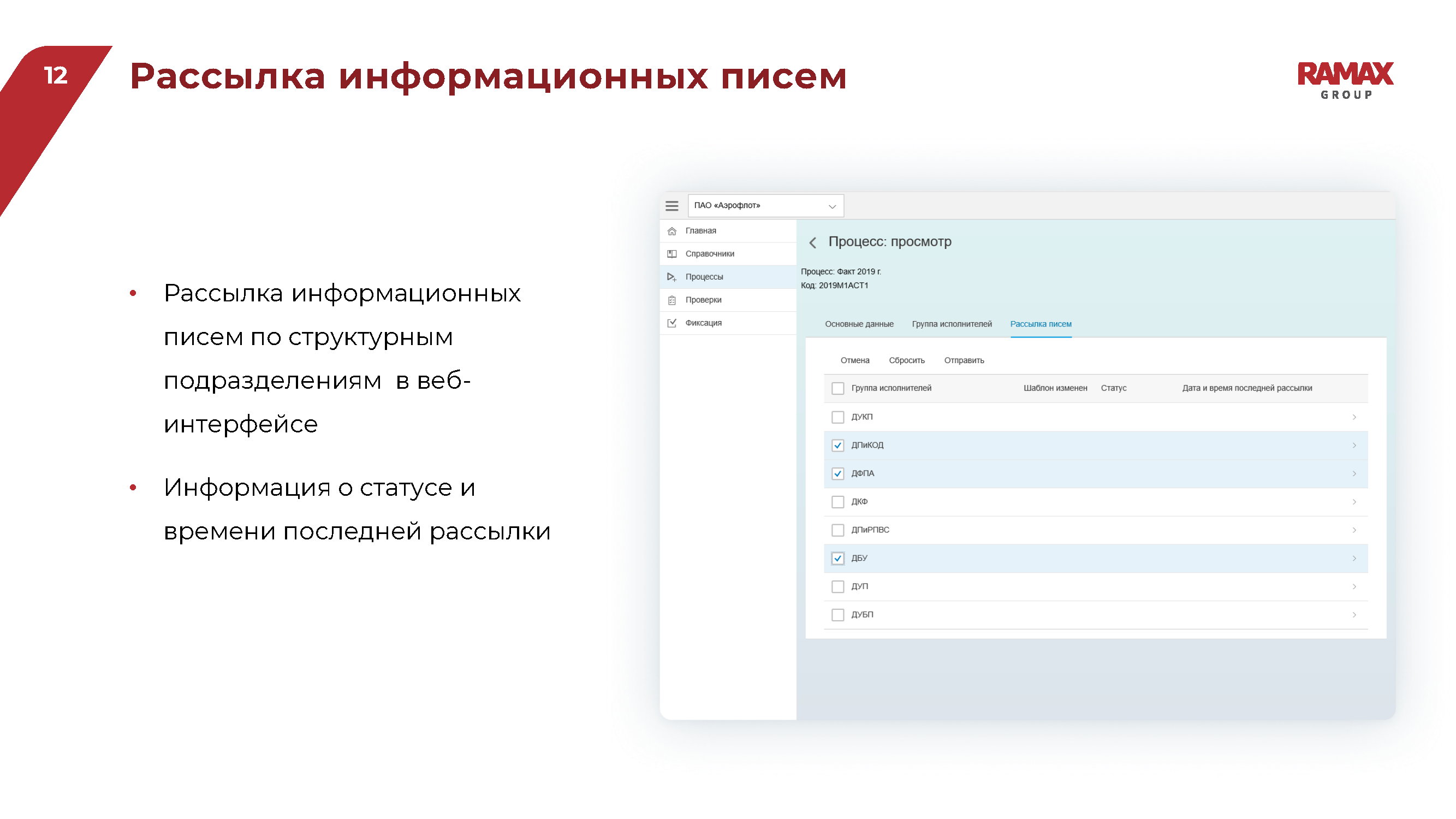Select the ДУКП group name
This screenshot has height=819, width=1456.
[861, 417]
